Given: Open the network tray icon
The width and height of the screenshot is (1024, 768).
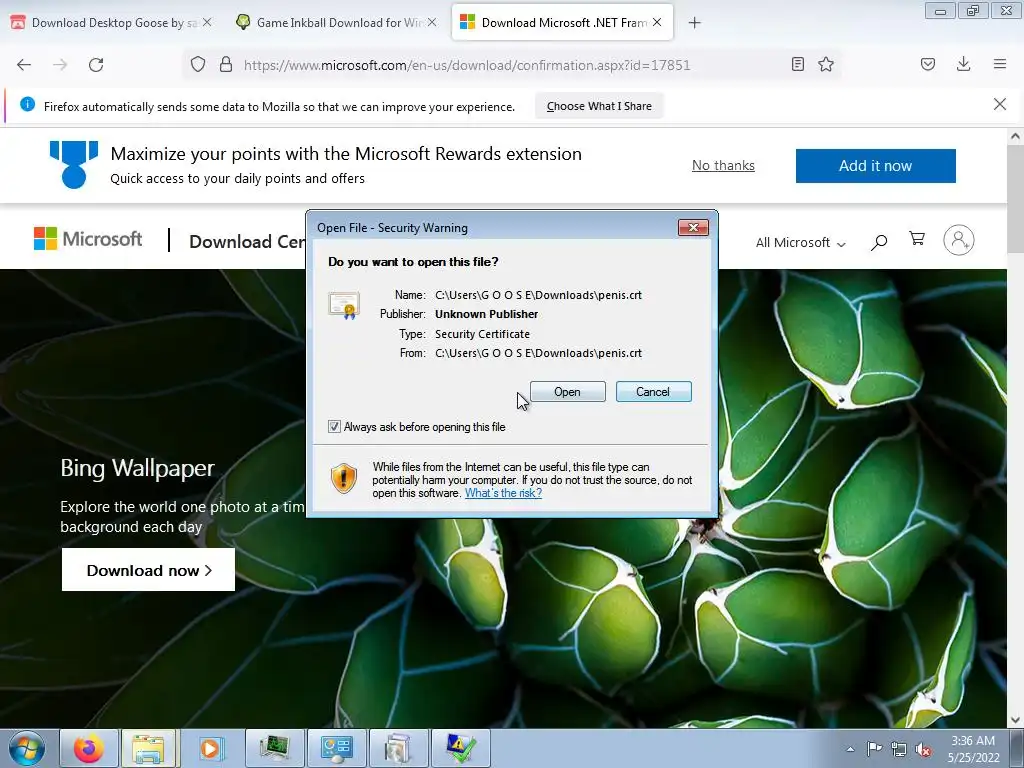Looking at the screenshot, I should point(899,749).
